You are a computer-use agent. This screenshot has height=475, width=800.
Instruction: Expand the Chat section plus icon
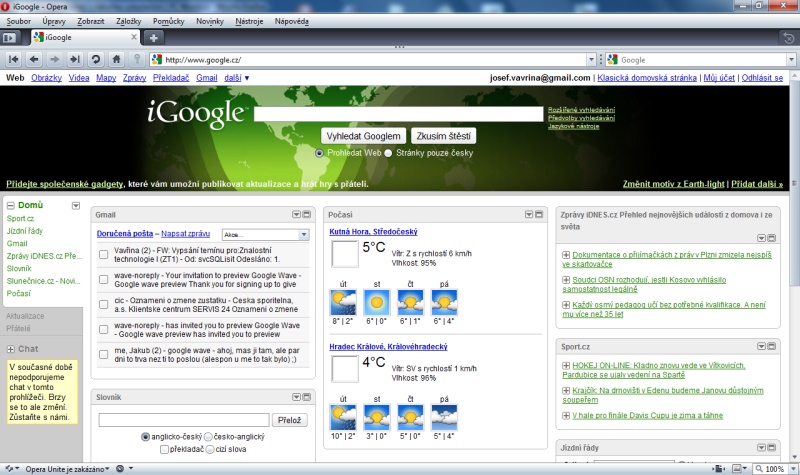[11, 349]
